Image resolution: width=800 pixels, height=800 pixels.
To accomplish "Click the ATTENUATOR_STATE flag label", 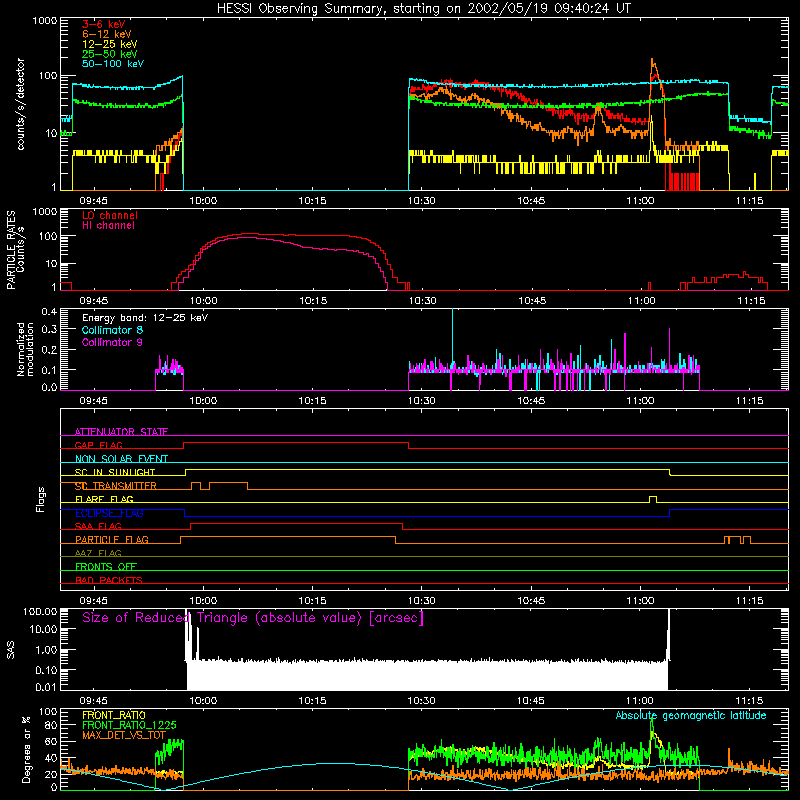I will tap(121, 432).
